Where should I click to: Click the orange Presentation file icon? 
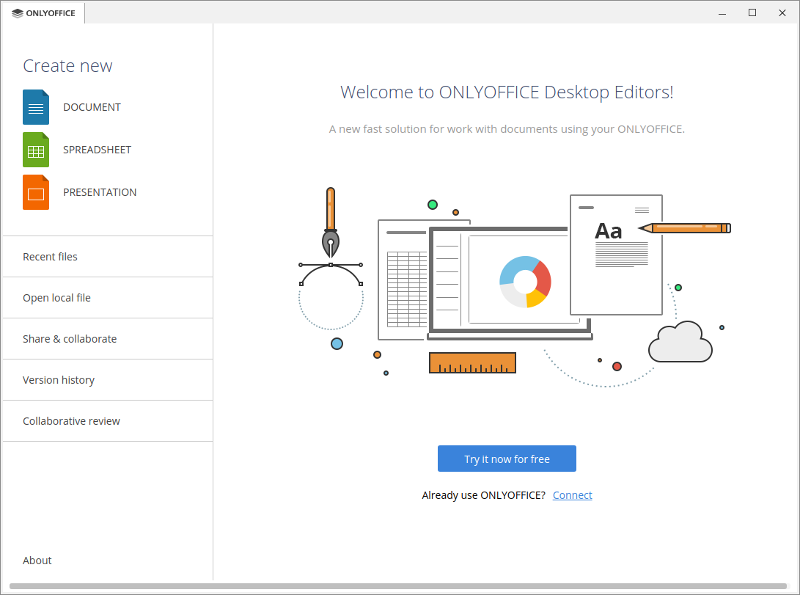tap(36, 192)
